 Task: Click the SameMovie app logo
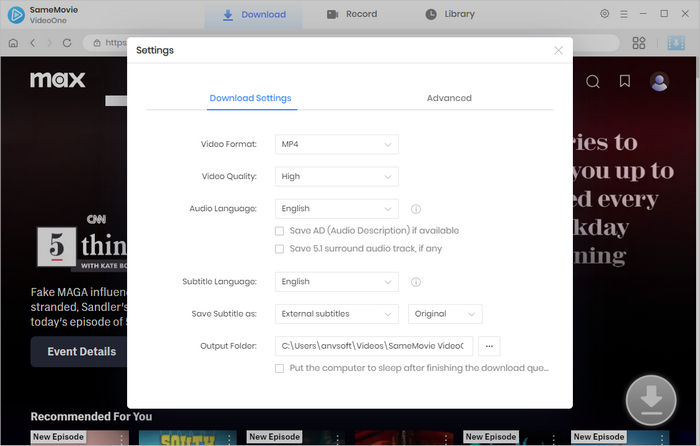coord(16,15)
